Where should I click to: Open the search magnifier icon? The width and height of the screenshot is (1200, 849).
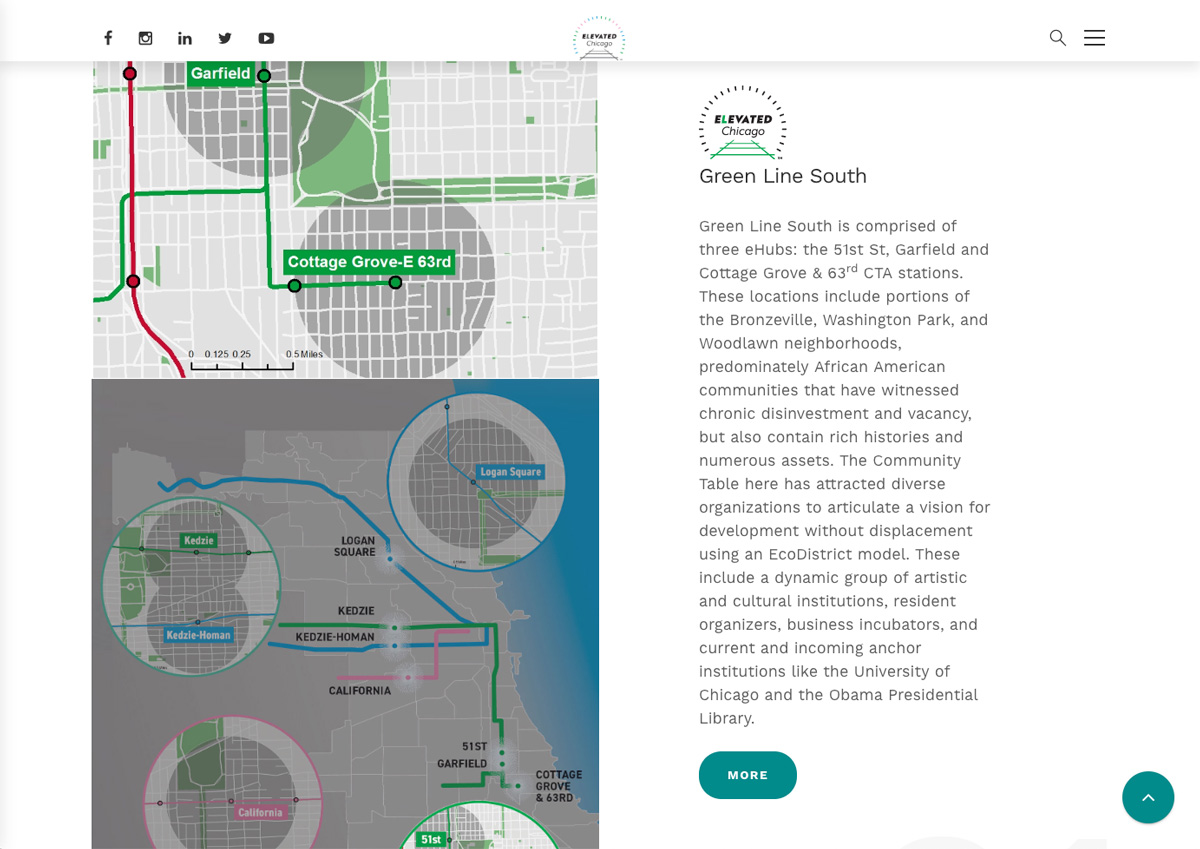[x=1057, y=38]
